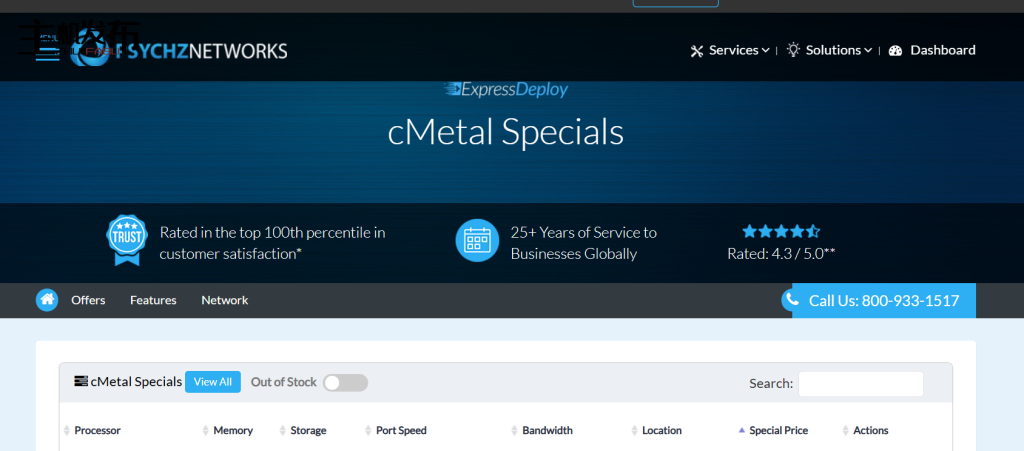The height and width of the screenshot is (451, 1024).
Task: Click the Call Us 800-933-1517 link
Action: click(883, 300)
